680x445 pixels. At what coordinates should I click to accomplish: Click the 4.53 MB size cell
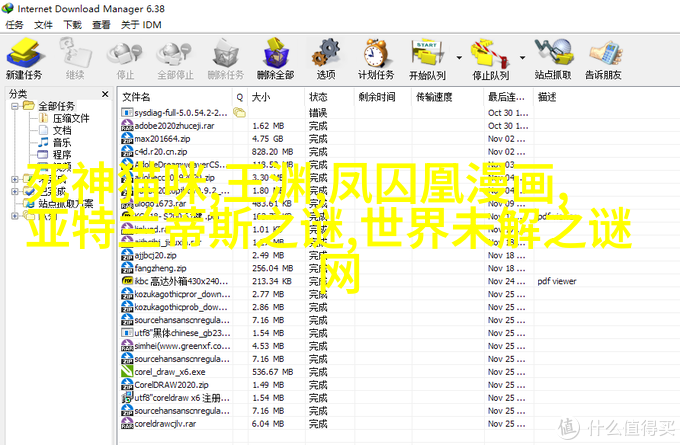click(268, 346)
